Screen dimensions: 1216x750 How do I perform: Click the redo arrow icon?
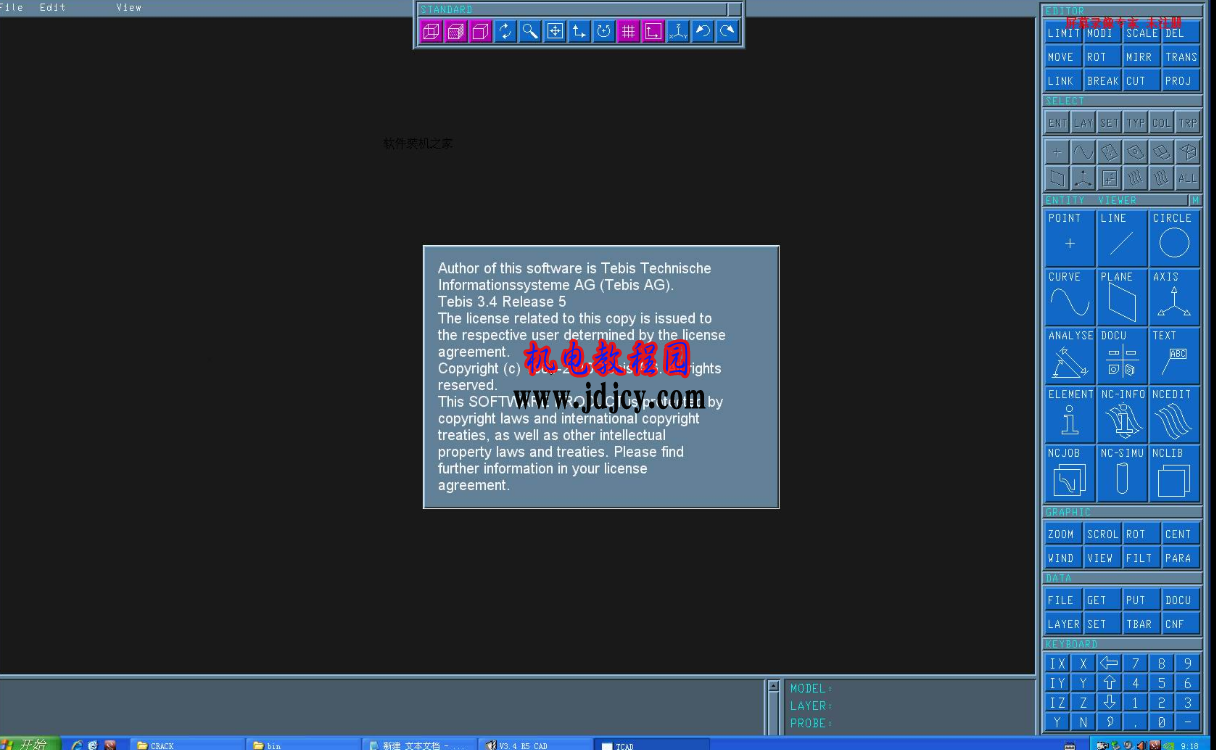point(727,31)
